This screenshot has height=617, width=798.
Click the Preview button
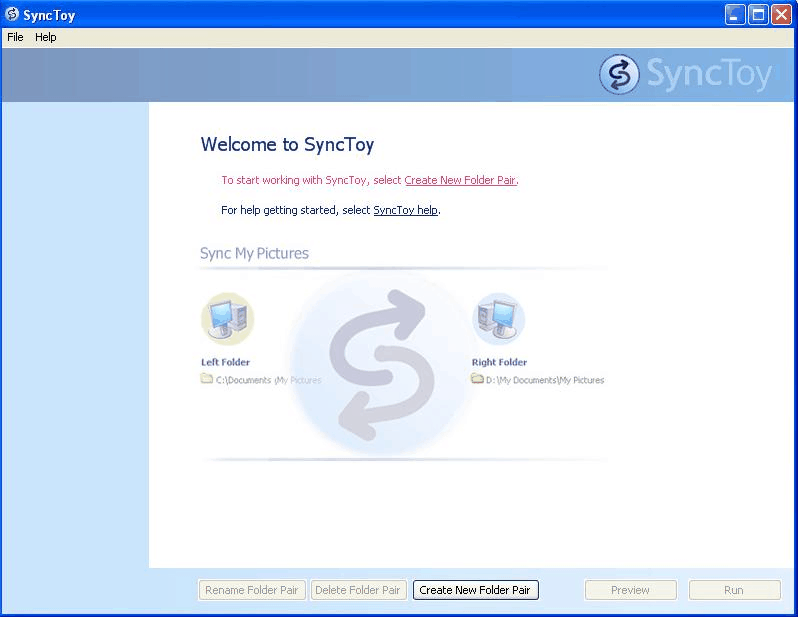coord(631,590)
